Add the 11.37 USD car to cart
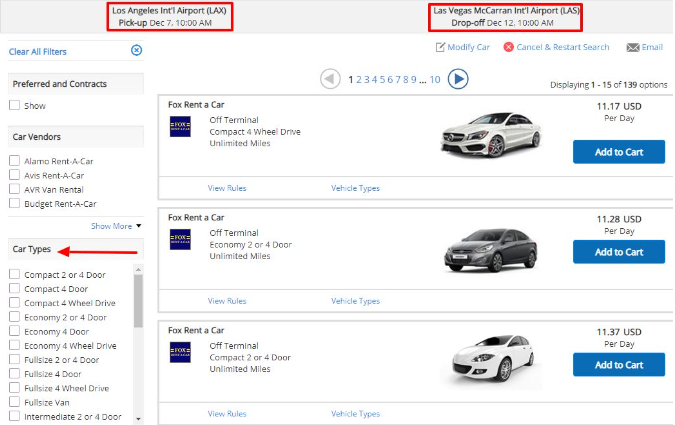Screen dimensions: 675x425 click(619, 364)
